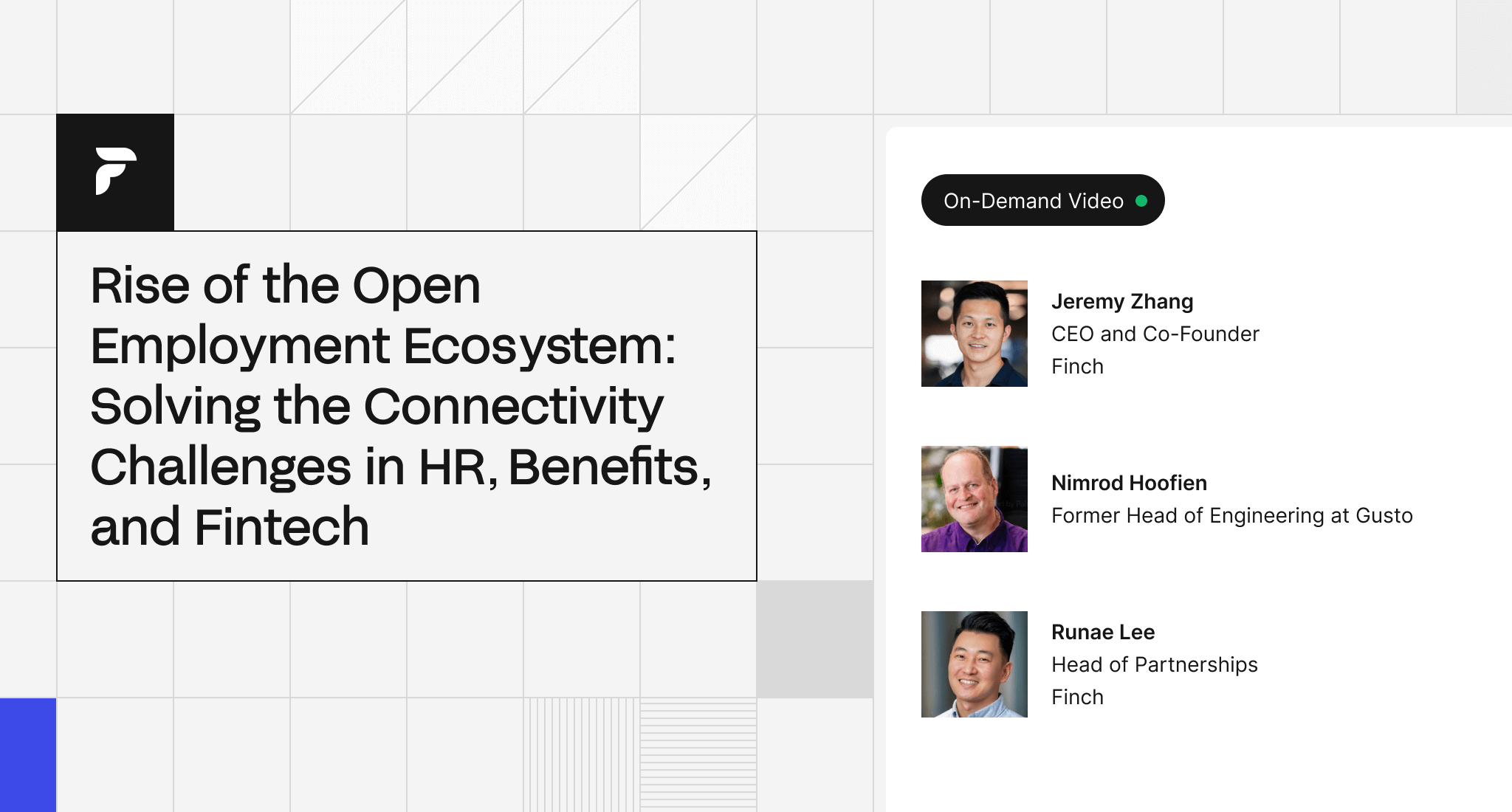Select the name 'Runae Lee'
Screen dimensions: 1512x812
[1103, 632]
